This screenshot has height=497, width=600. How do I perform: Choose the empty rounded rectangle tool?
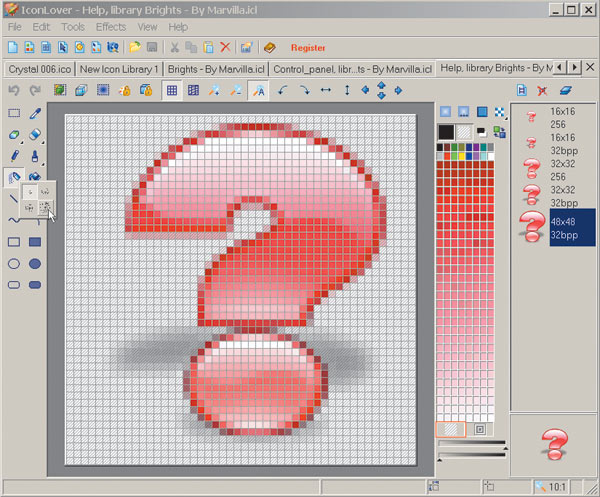[x=14, y=285]
